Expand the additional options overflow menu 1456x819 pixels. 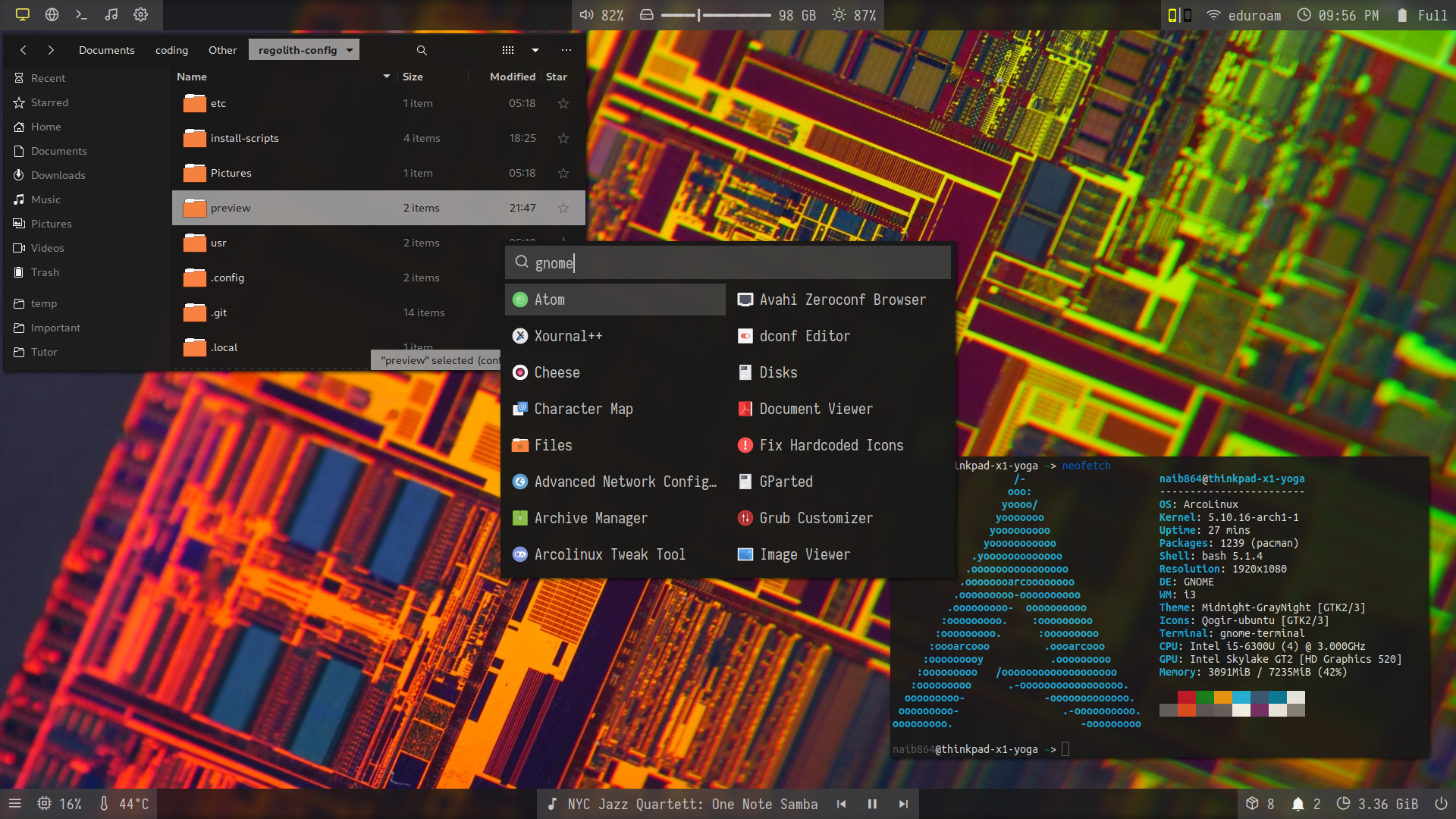[x=566, y=50]
